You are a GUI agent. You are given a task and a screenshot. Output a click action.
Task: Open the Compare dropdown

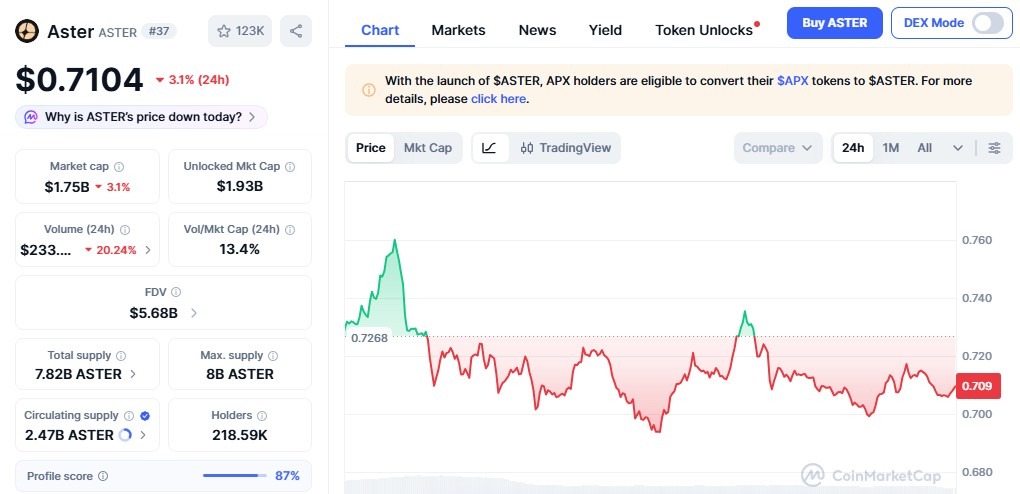pos(778,148)
